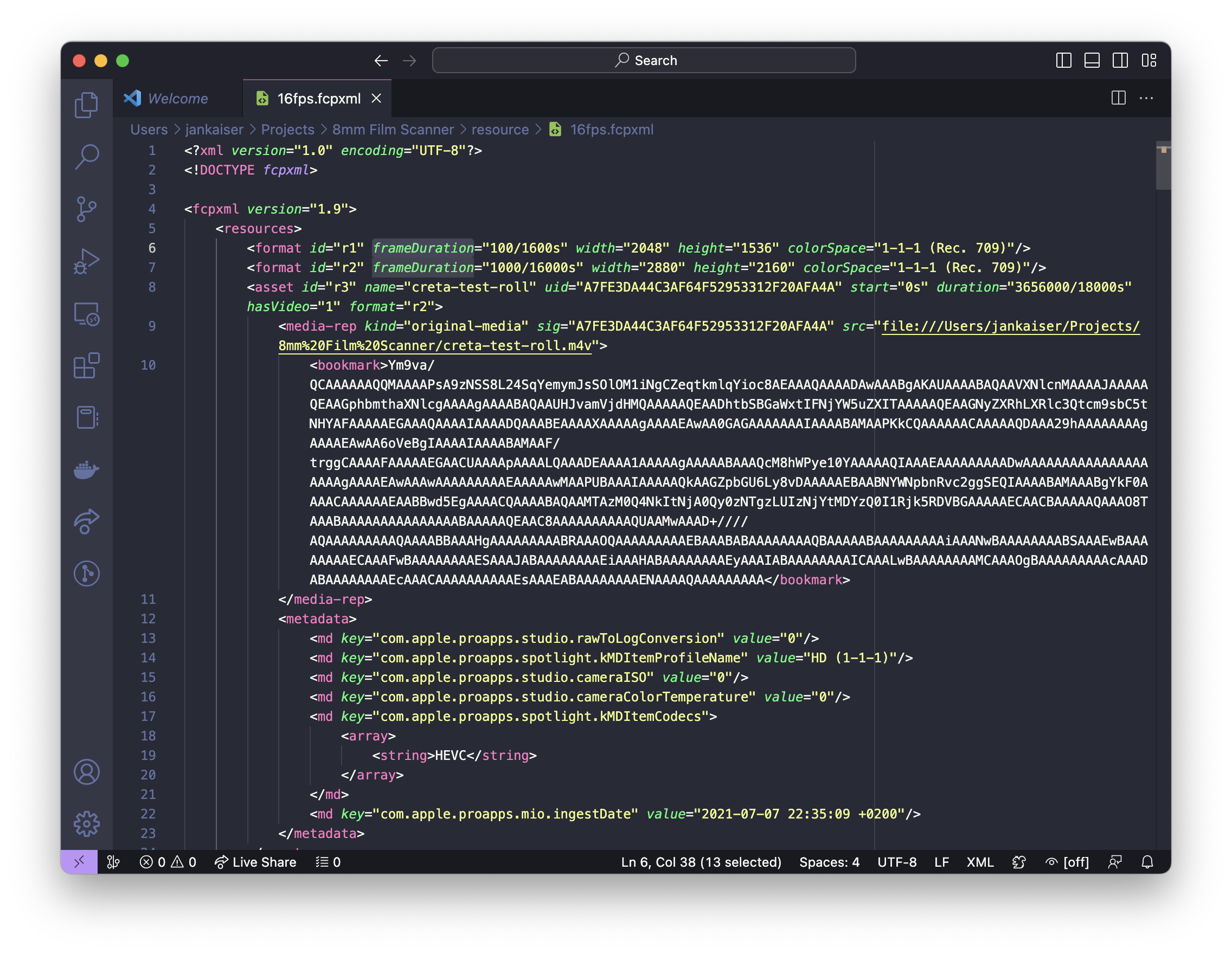Click the editor vertical scrollbar thumb
Screen dimensions: 1232x954
[1163, 166]
